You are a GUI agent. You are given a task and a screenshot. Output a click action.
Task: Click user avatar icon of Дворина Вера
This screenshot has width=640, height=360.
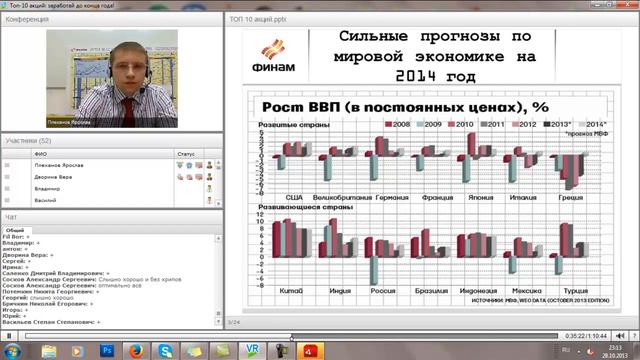click(209, 177)
